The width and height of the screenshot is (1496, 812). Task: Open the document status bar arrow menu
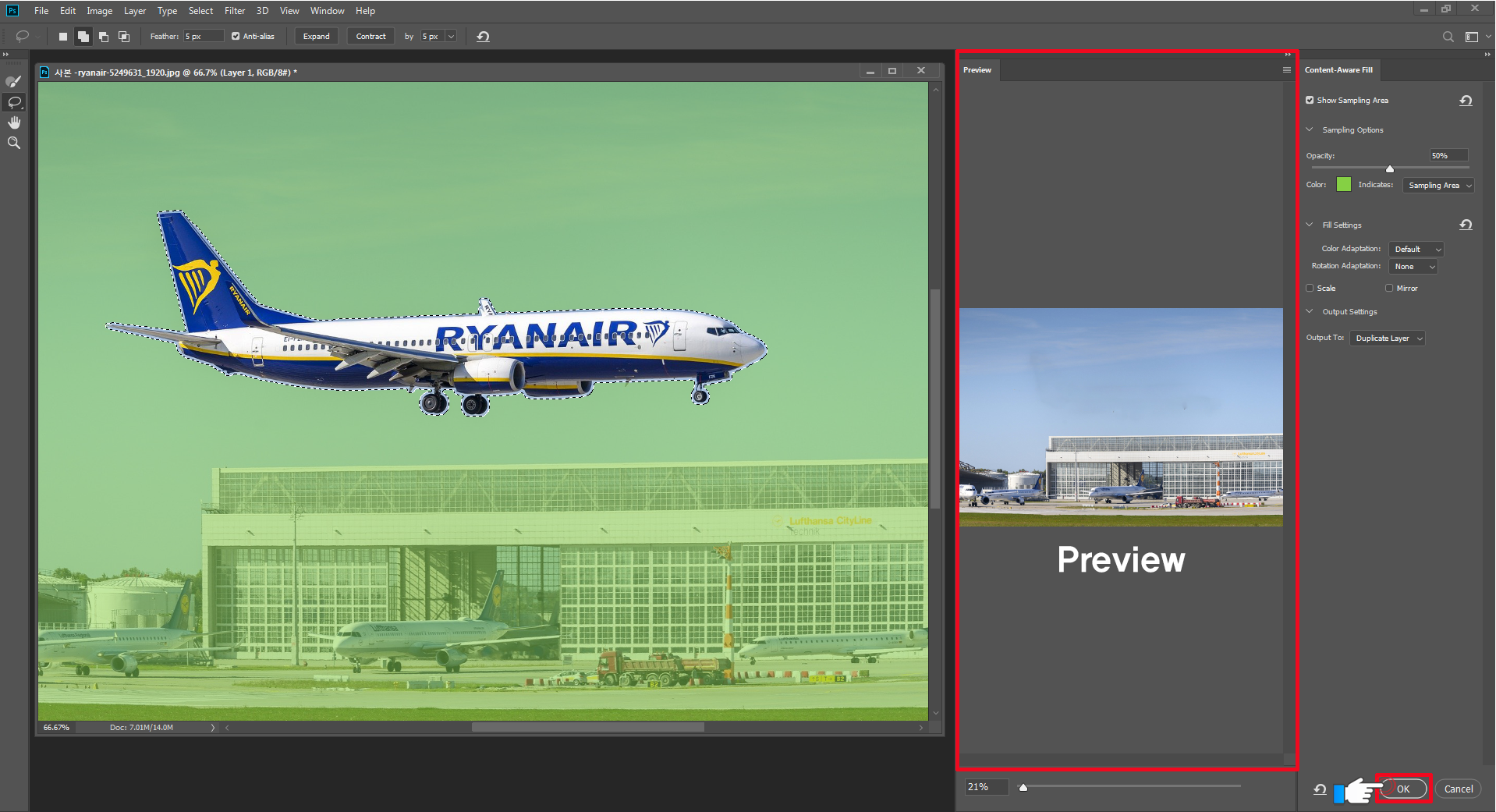[x=212, y=728]
